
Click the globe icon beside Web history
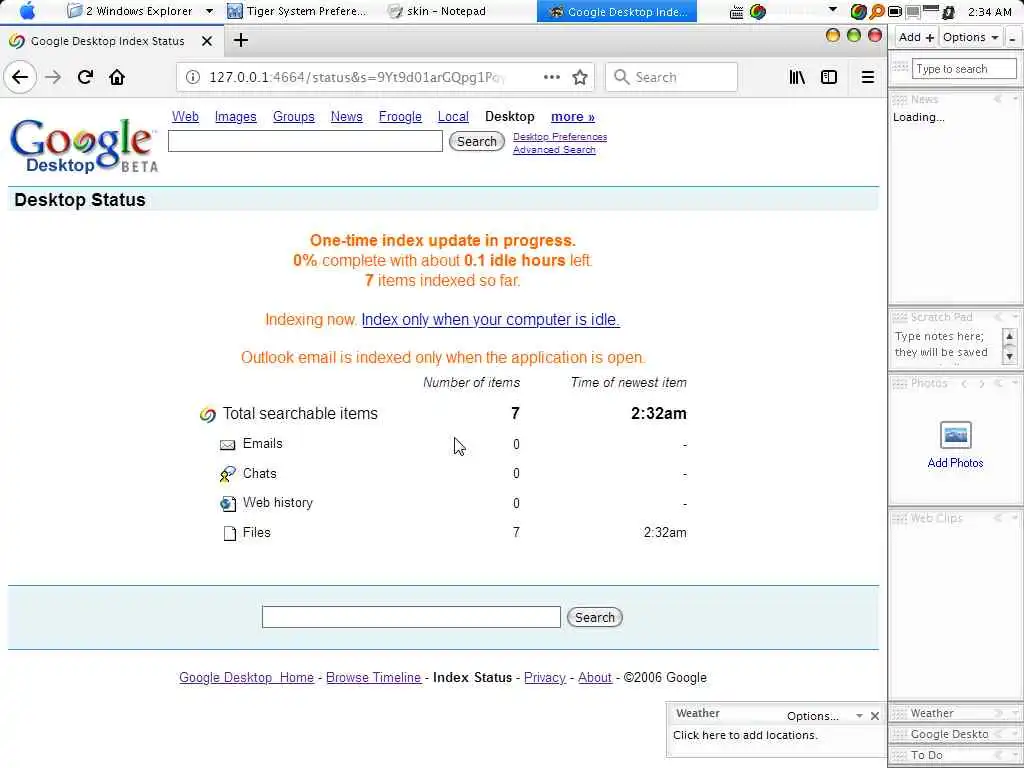(228, 504)
